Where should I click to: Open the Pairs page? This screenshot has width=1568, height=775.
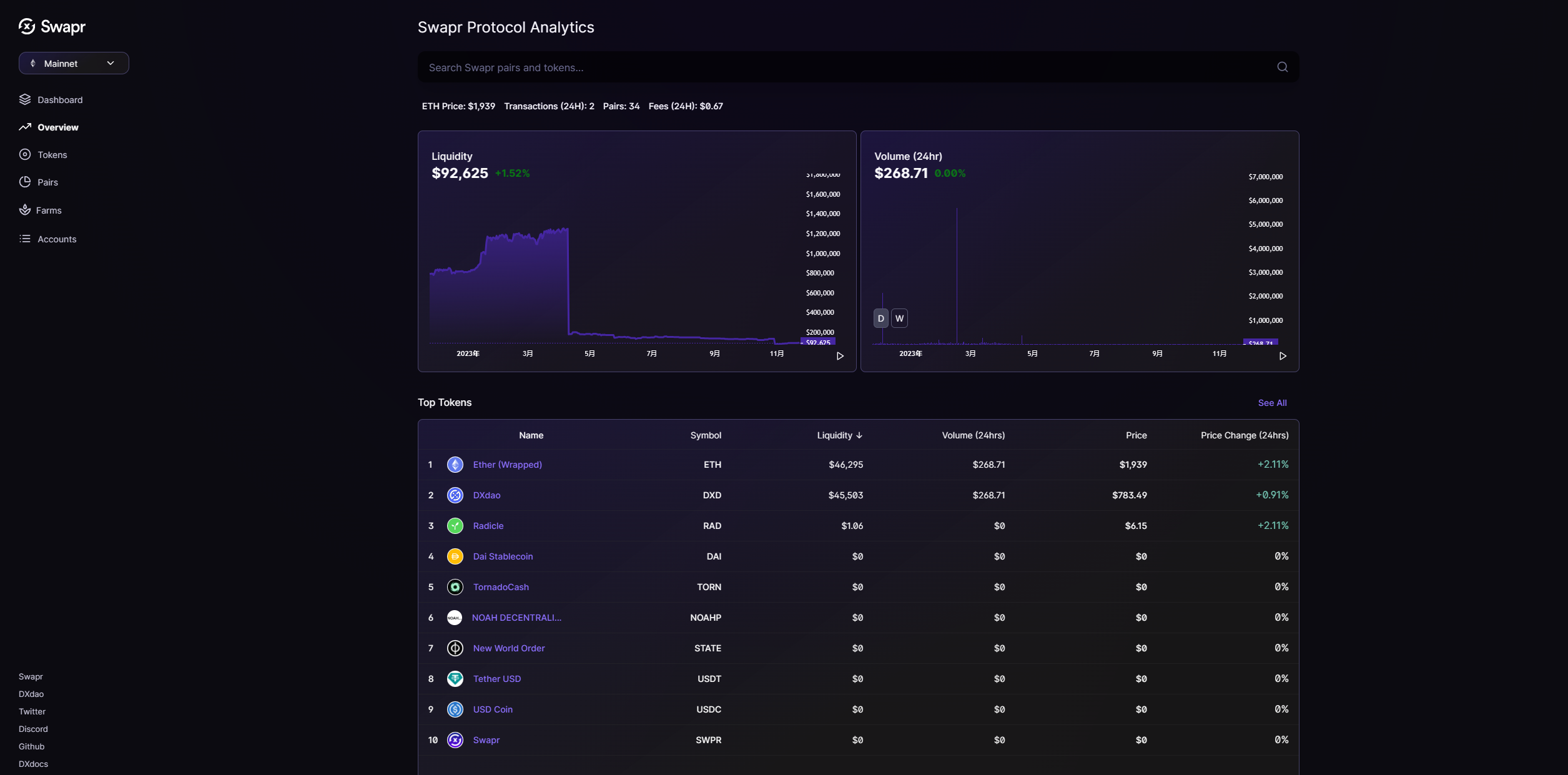(47, 182)
